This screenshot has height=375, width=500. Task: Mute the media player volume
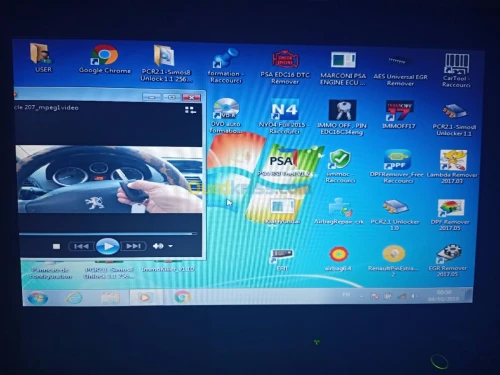[158, 246]
